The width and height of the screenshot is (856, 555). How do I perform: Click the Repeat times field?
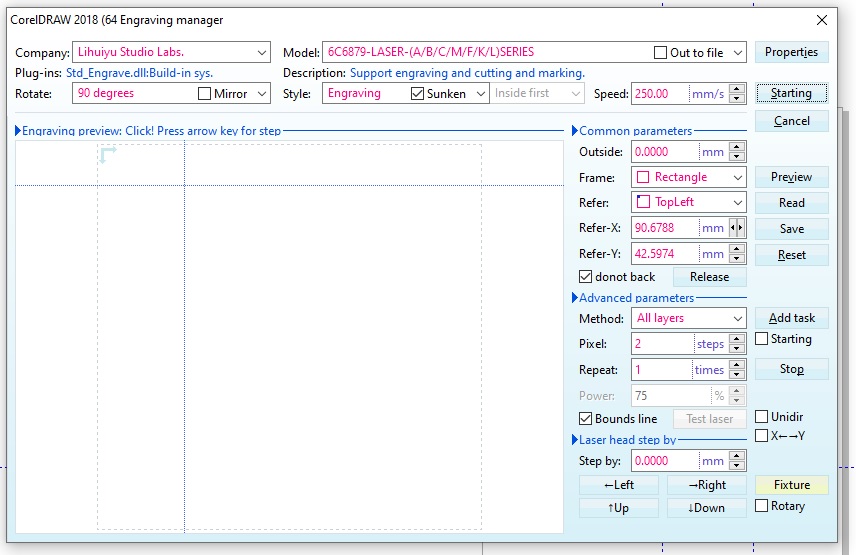(662, 370)
